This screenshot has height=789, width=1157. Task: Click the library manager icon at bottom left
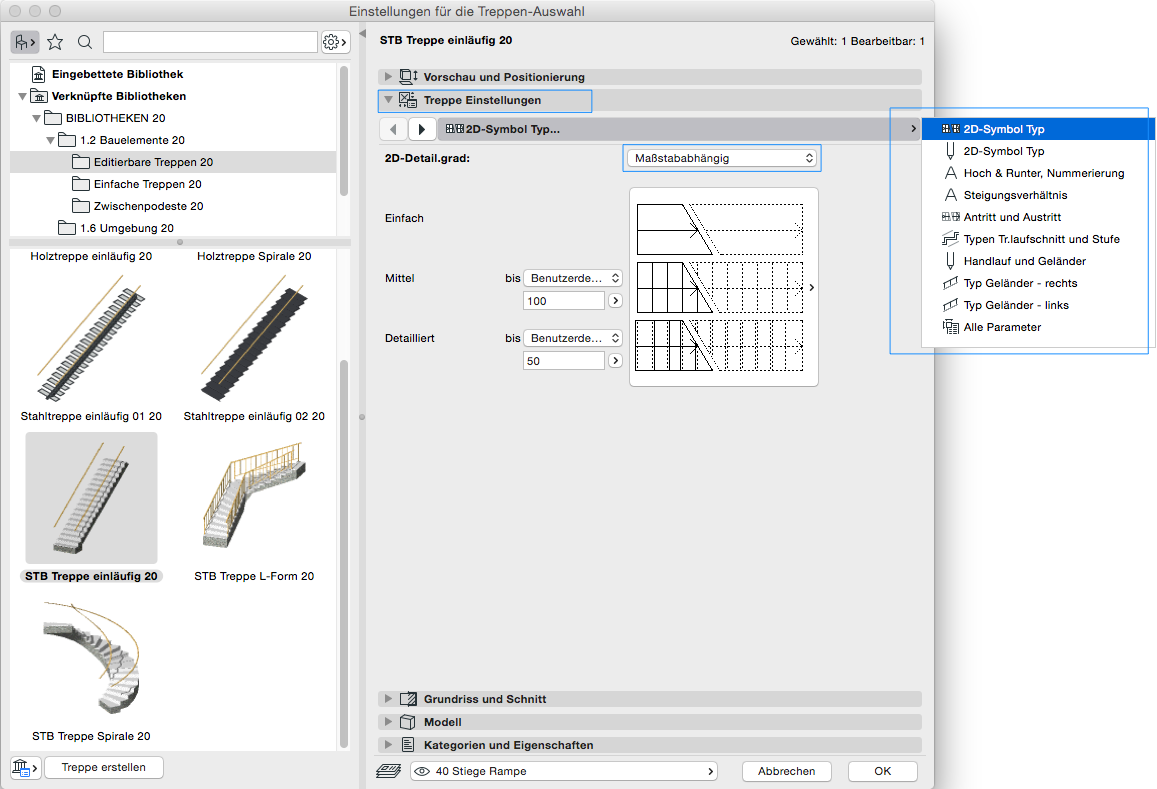25,767
